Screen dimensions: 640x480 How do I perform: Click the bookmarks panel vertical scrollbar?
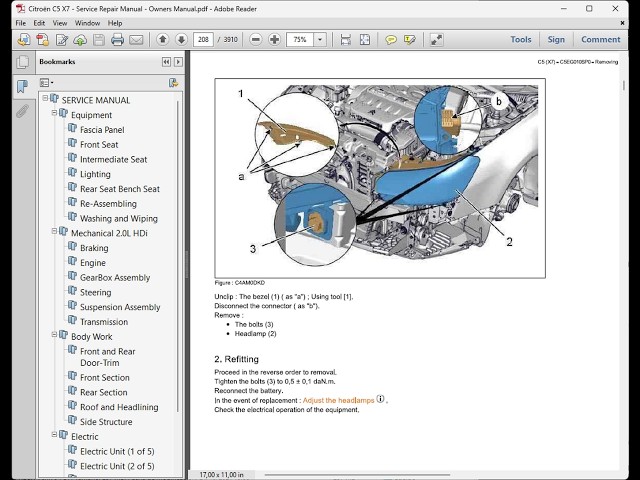coord(178,255)
